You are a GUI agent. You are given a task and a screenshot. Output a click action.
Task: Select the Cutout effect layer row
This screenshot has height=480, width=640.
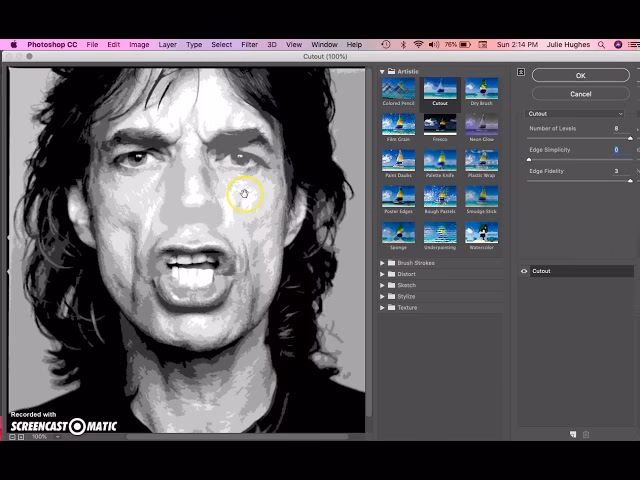581,271
